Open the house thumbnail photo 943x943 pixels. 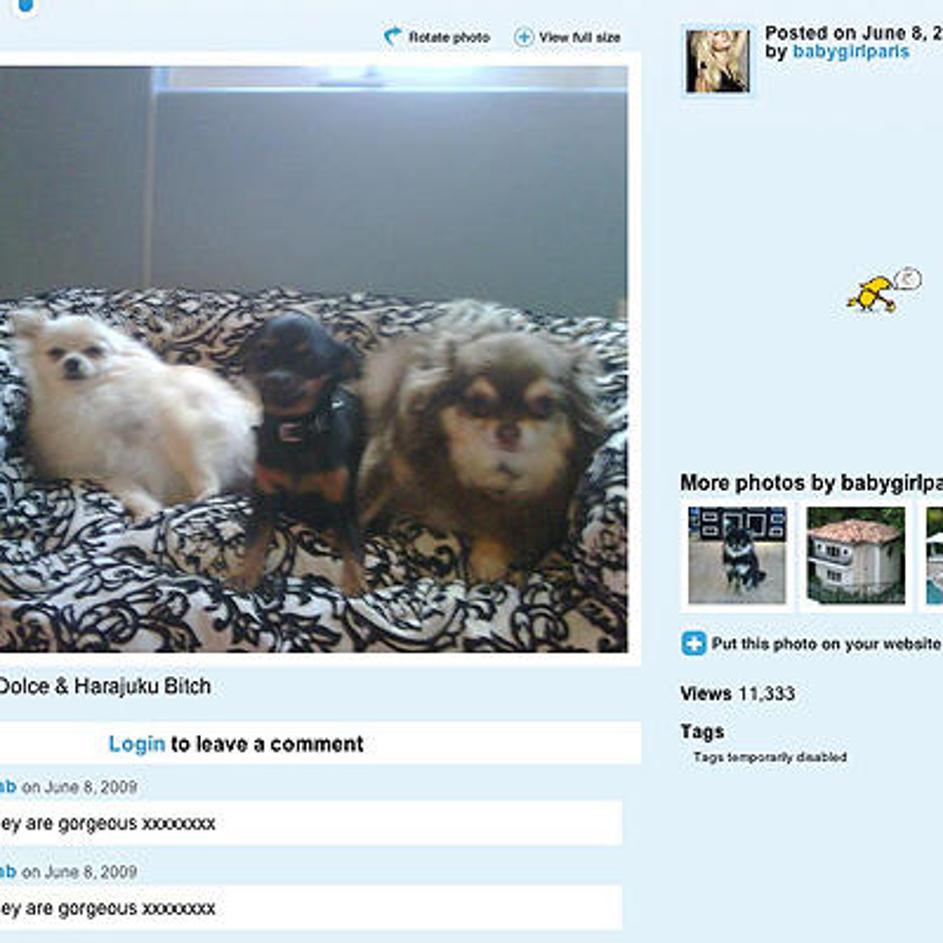pos(856,555)
